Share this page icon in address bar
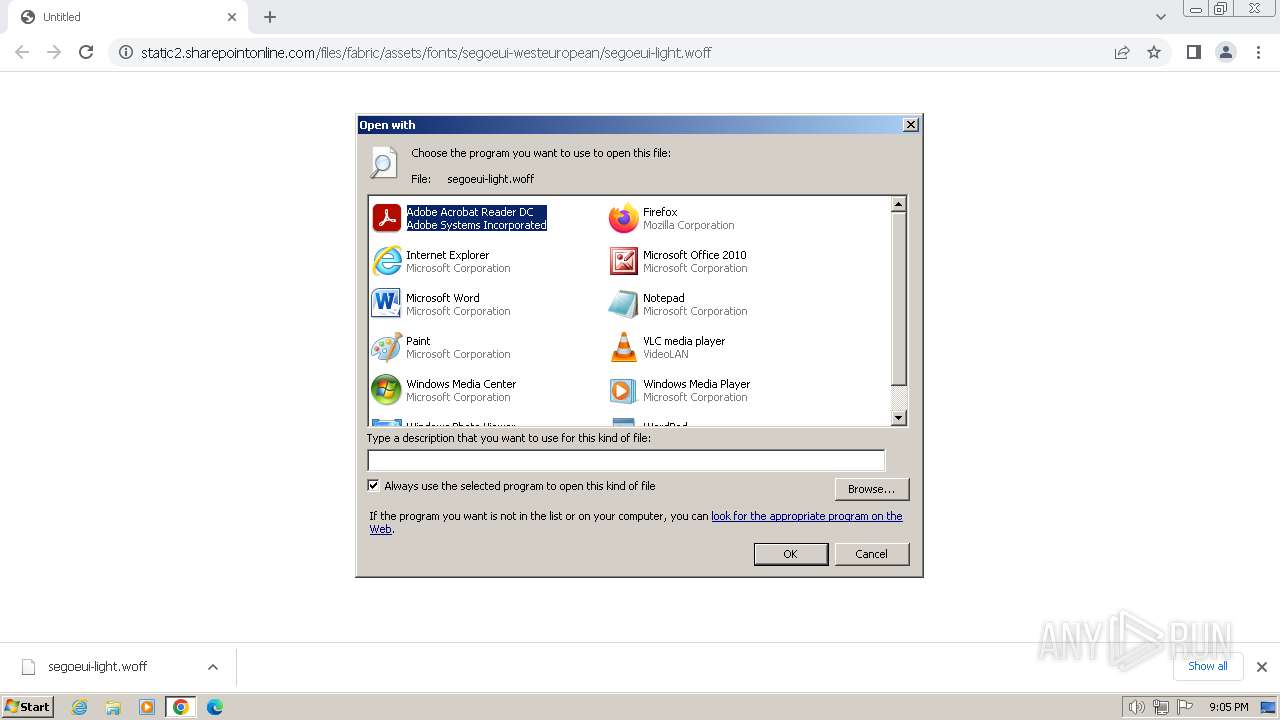1280x720 pixels. click(1122, 52)
